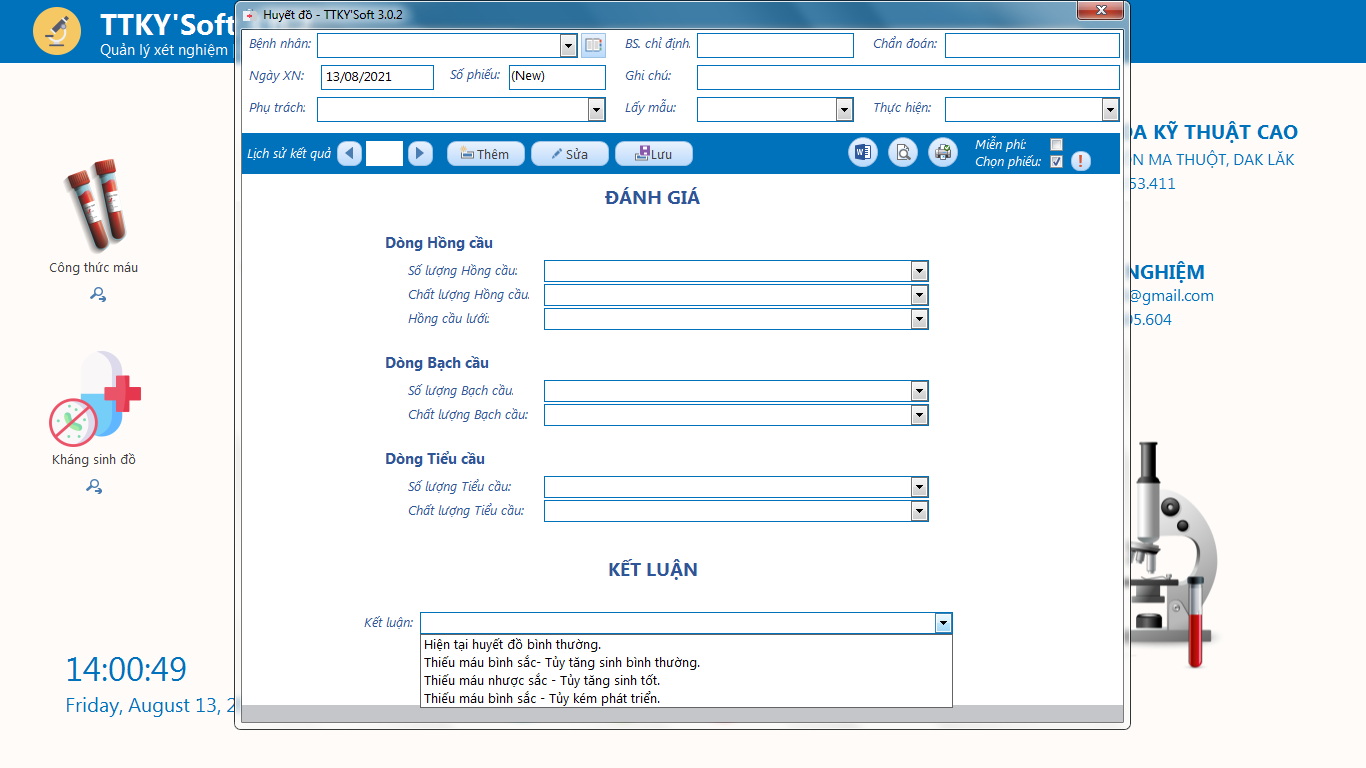This screenshot has width=1366, height=768.
Task: Go to next result history record
Action: pos(420,153)
